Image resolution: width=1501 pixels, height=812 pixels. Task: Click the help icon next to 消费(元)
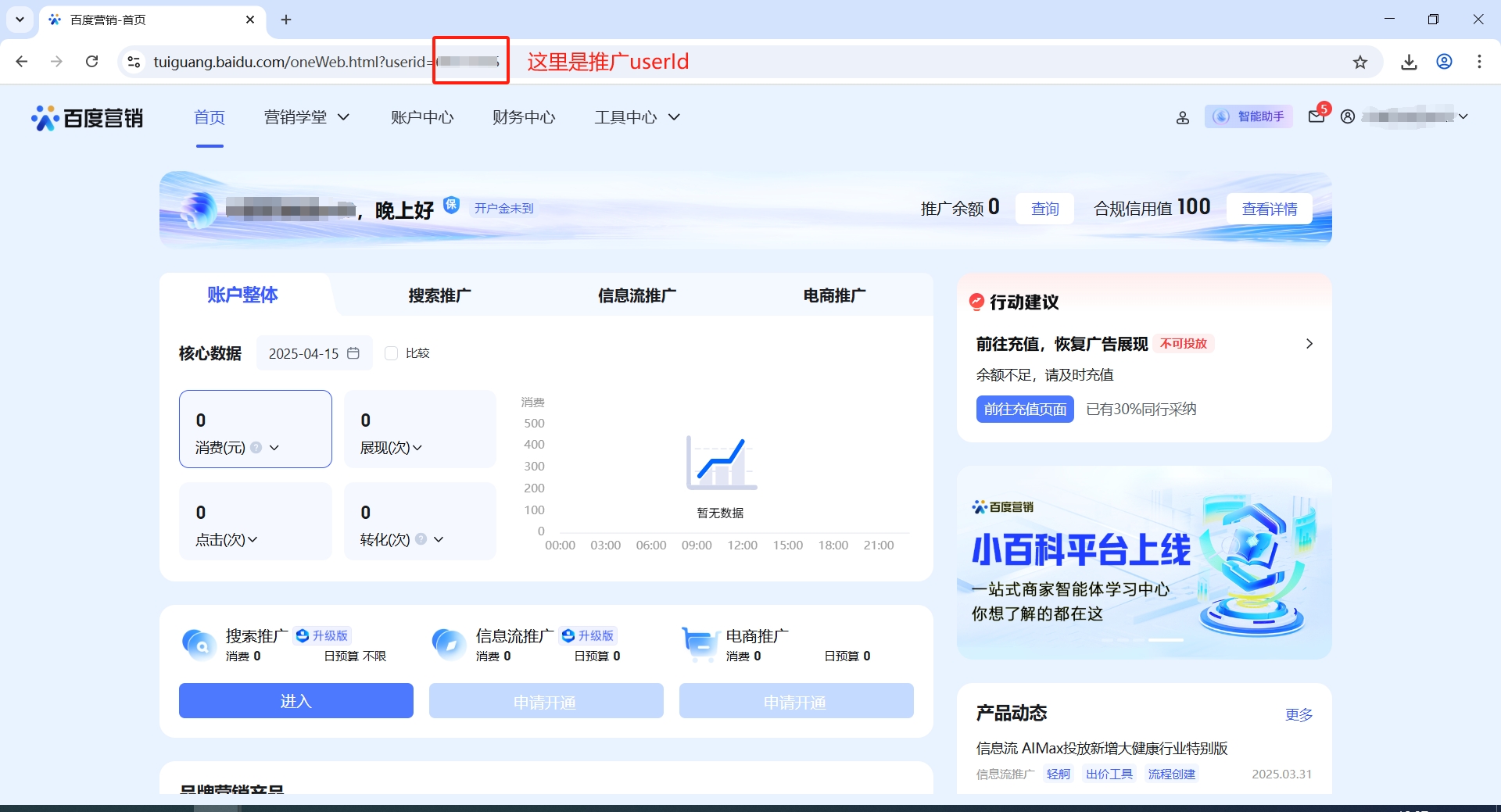(x=256, y=448)
